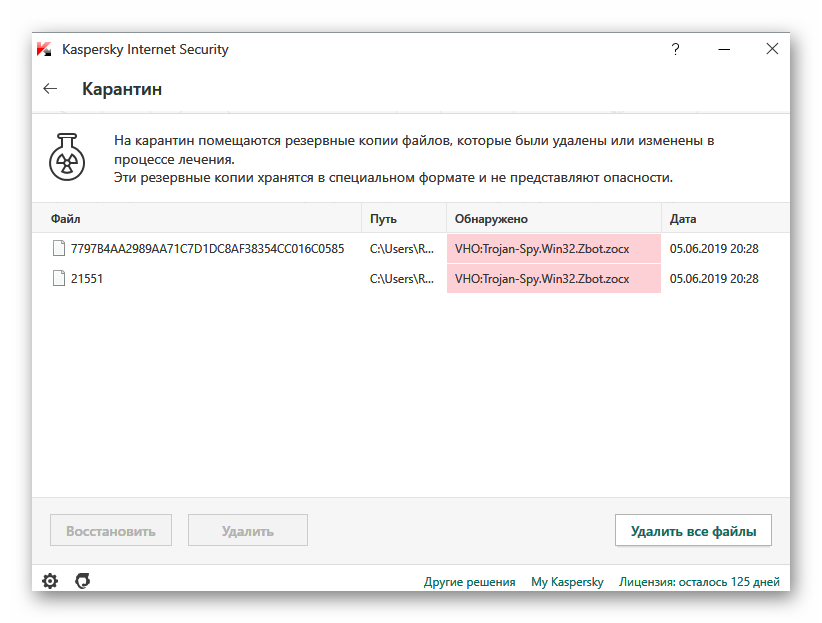Open help via the question mark icon
Image resolution: width=822 pixels, height=623 pixels.
pos(676,49)
